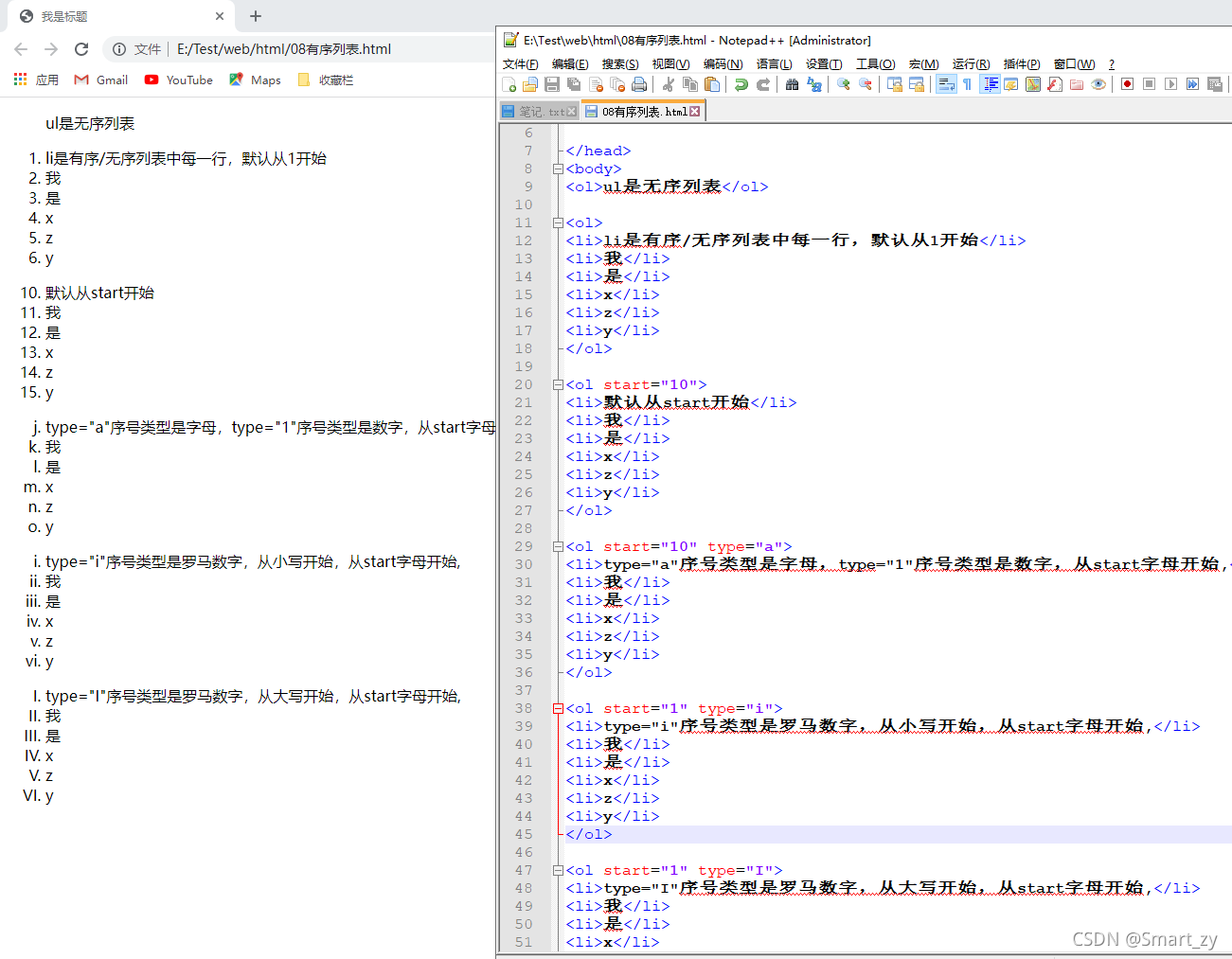The height and width of the screenshot is (959, 1232).
Task: Click the Close file toolbar icon
Action: (596, 84)
